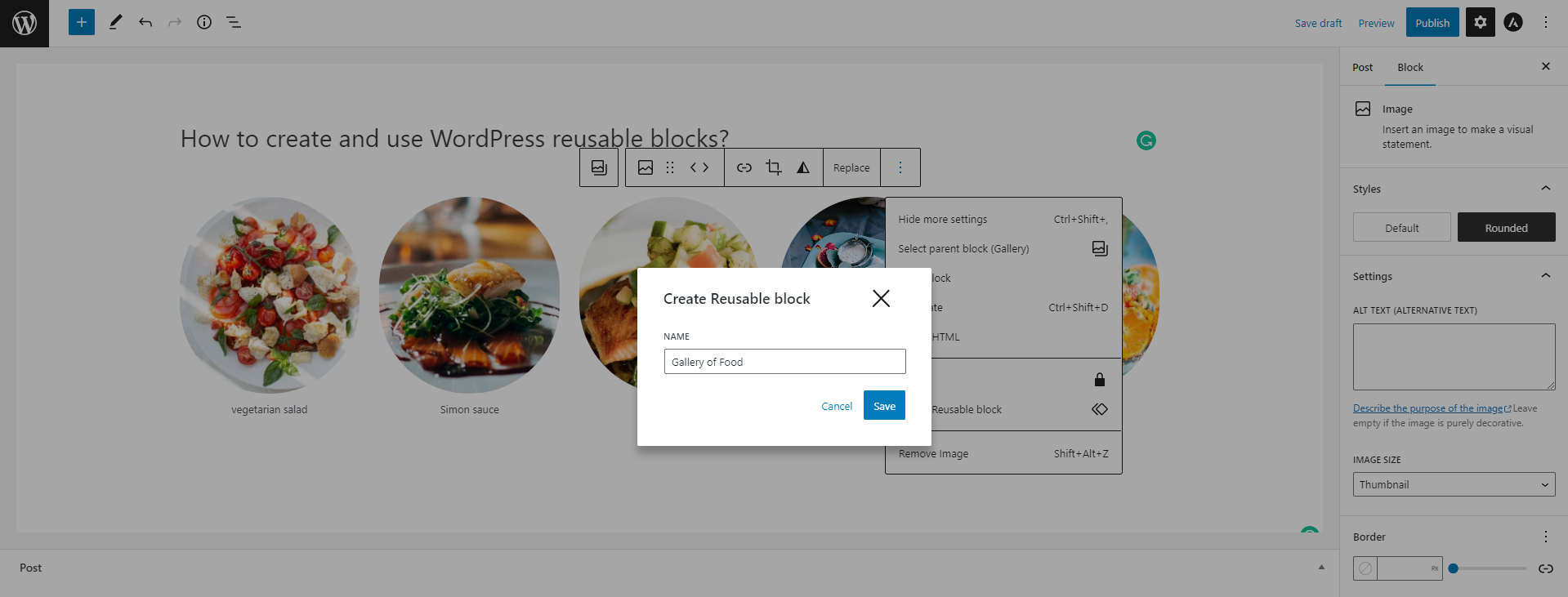Choose Hide more settings menu item
Viewport: 1568px width, 597px height.
point(1003,219)
